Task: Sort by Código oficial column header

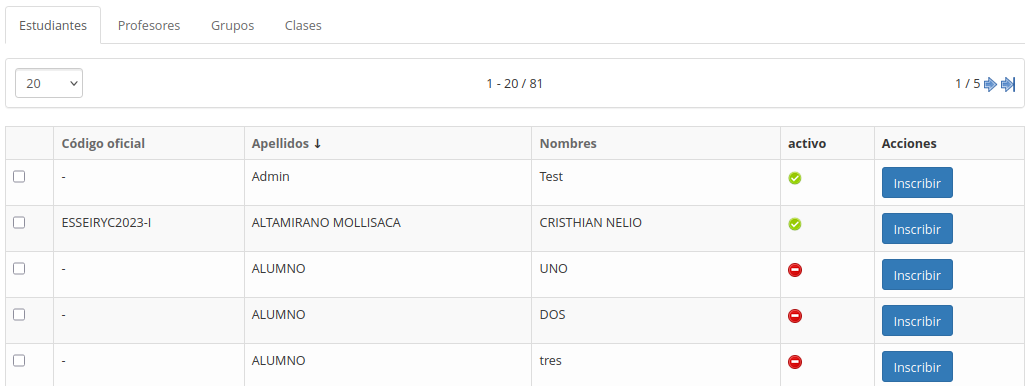Action: pyautogui.click(x=103, y=143)
